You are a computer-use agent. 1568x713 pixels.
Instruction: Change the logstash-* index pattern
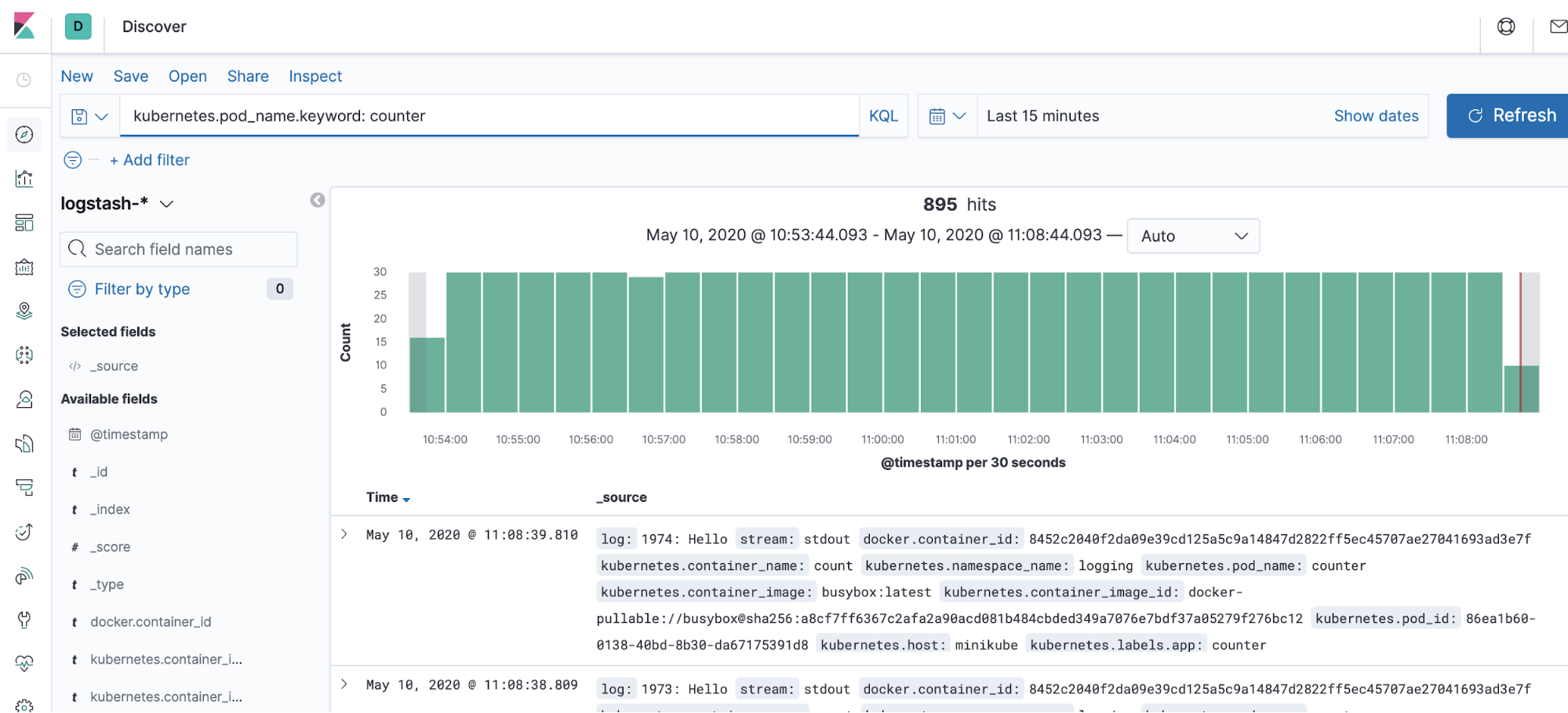(x=116, y=203)
